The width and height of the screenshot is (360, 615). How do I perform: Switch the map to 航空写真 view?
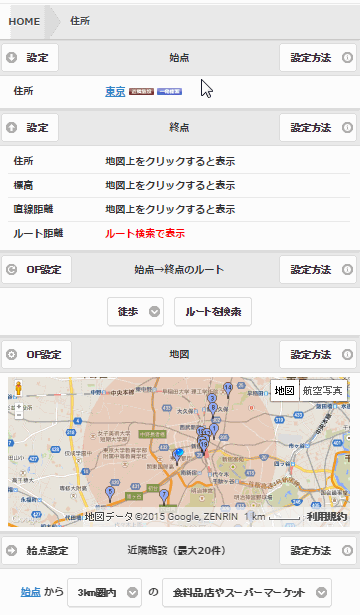pyautogui.click(x=323, y=391)
